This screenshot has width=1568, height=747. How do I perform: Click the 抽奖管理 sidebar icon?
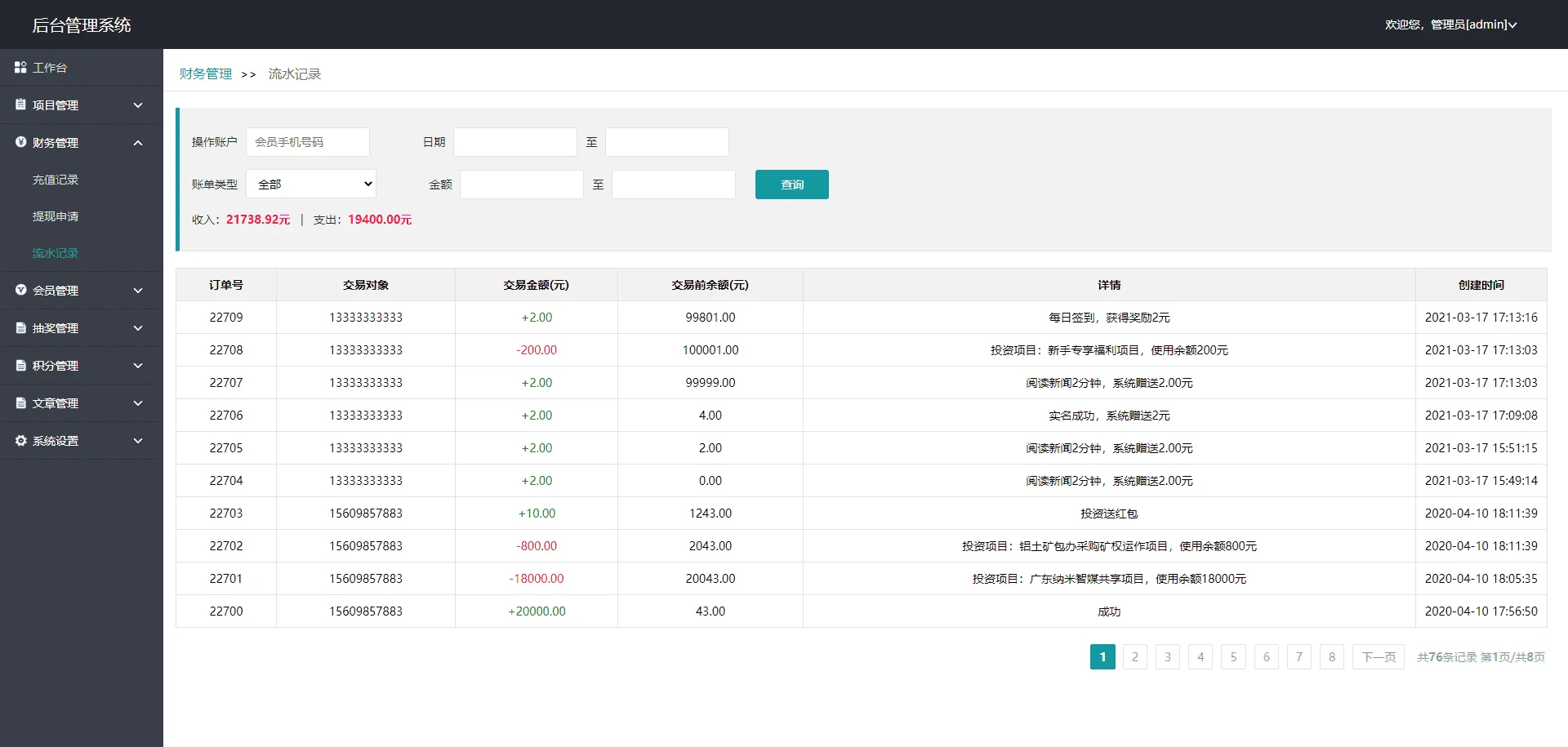20,328
